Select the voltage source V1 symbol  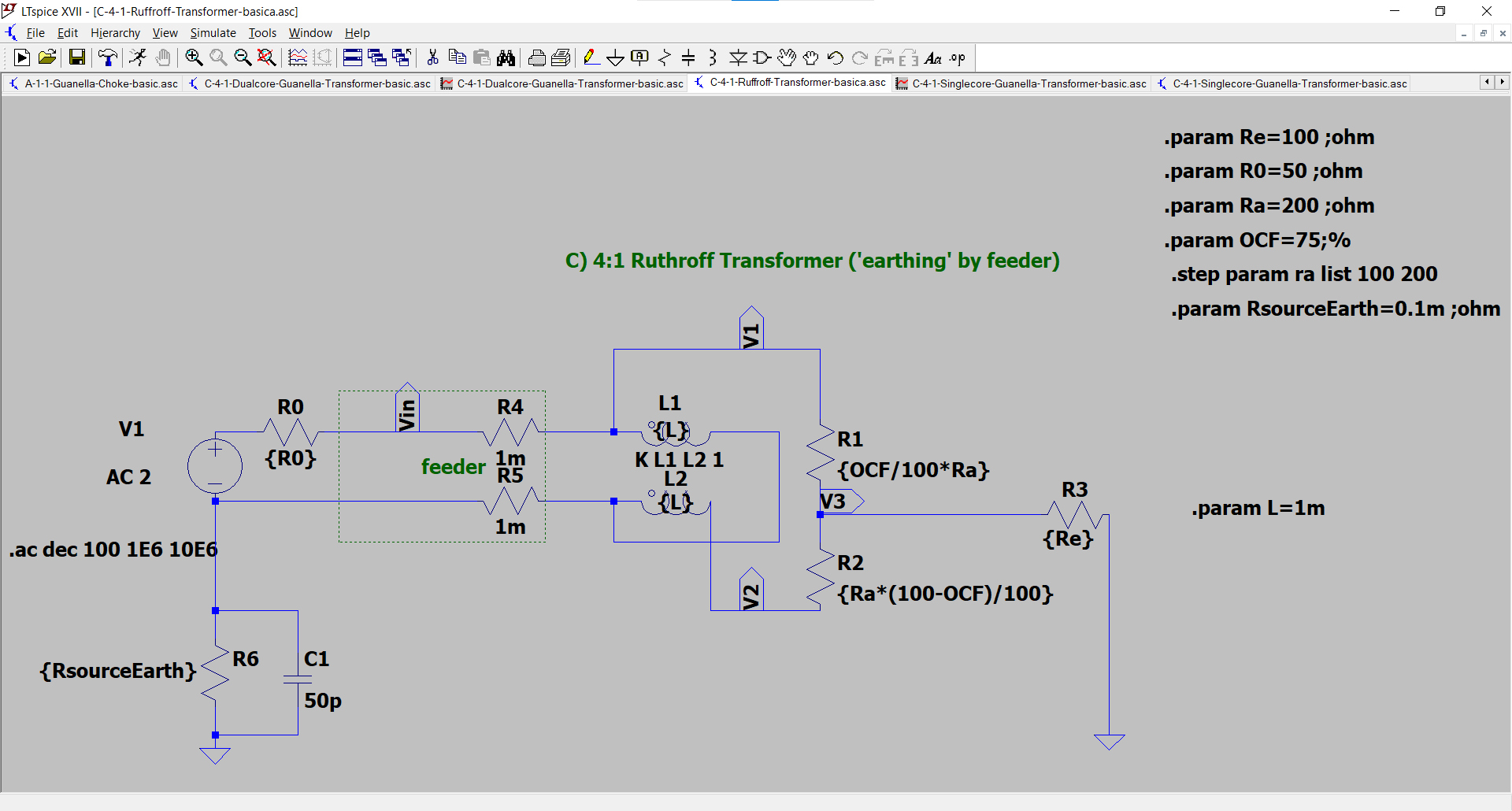[x=214, y=465]
